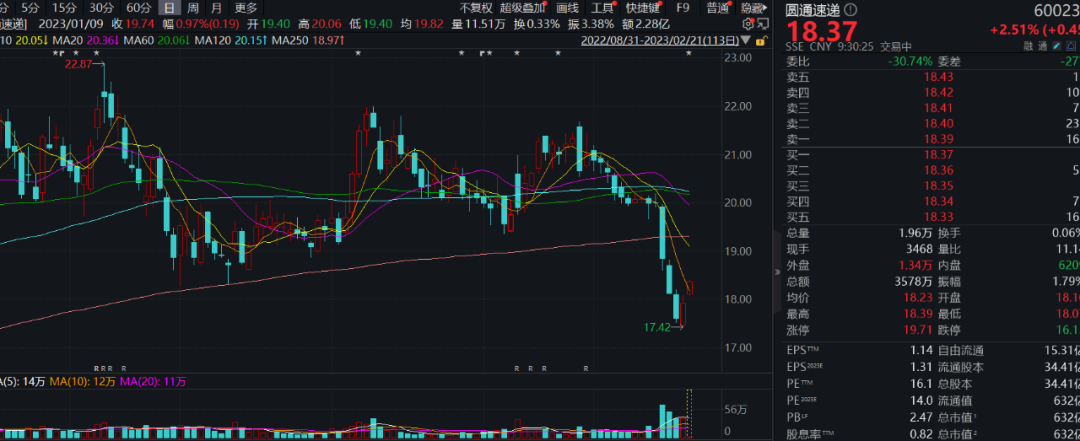Open the 更多 periods dropdown
The image size is (1080, 441).
246,8
